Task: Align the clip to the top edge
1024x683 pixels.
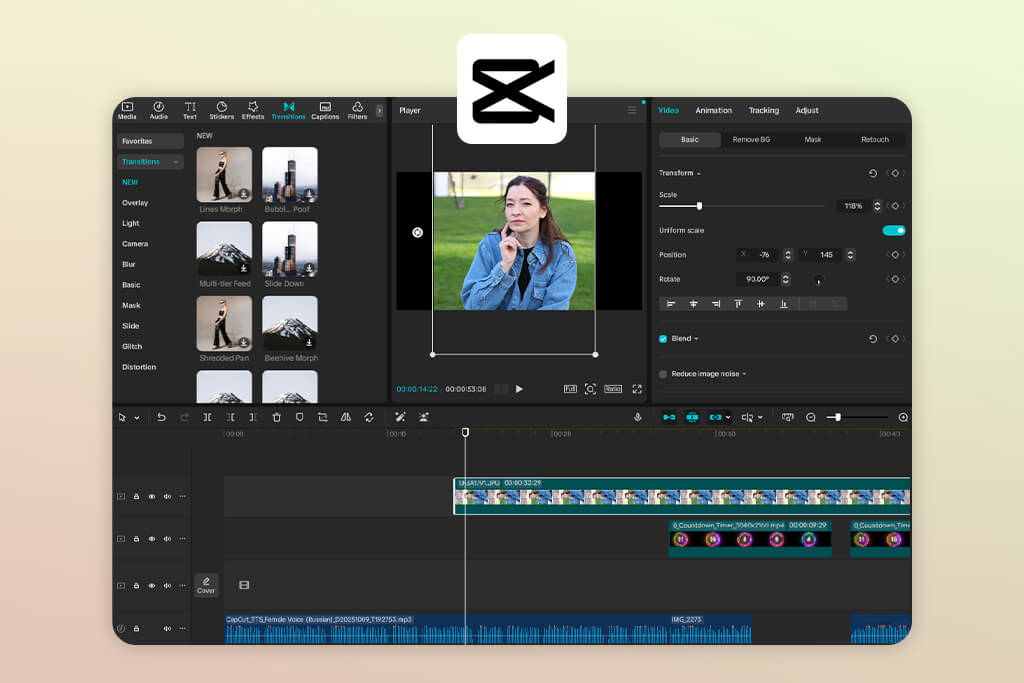Action: [738, 304]
